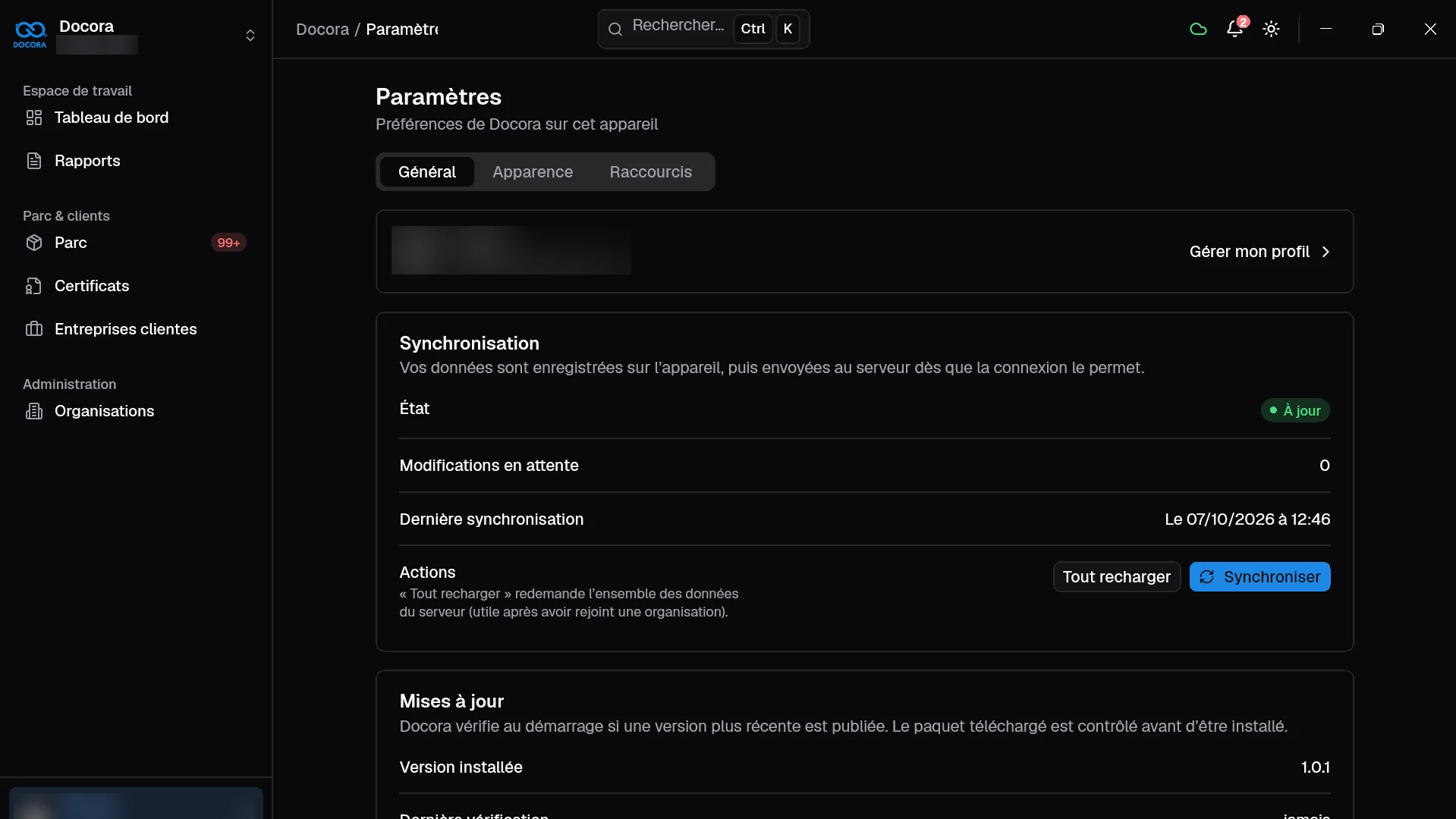Open Entreprises clientes
The width and height of the screenshot is (1456, 819).
(x=135, y=329)
